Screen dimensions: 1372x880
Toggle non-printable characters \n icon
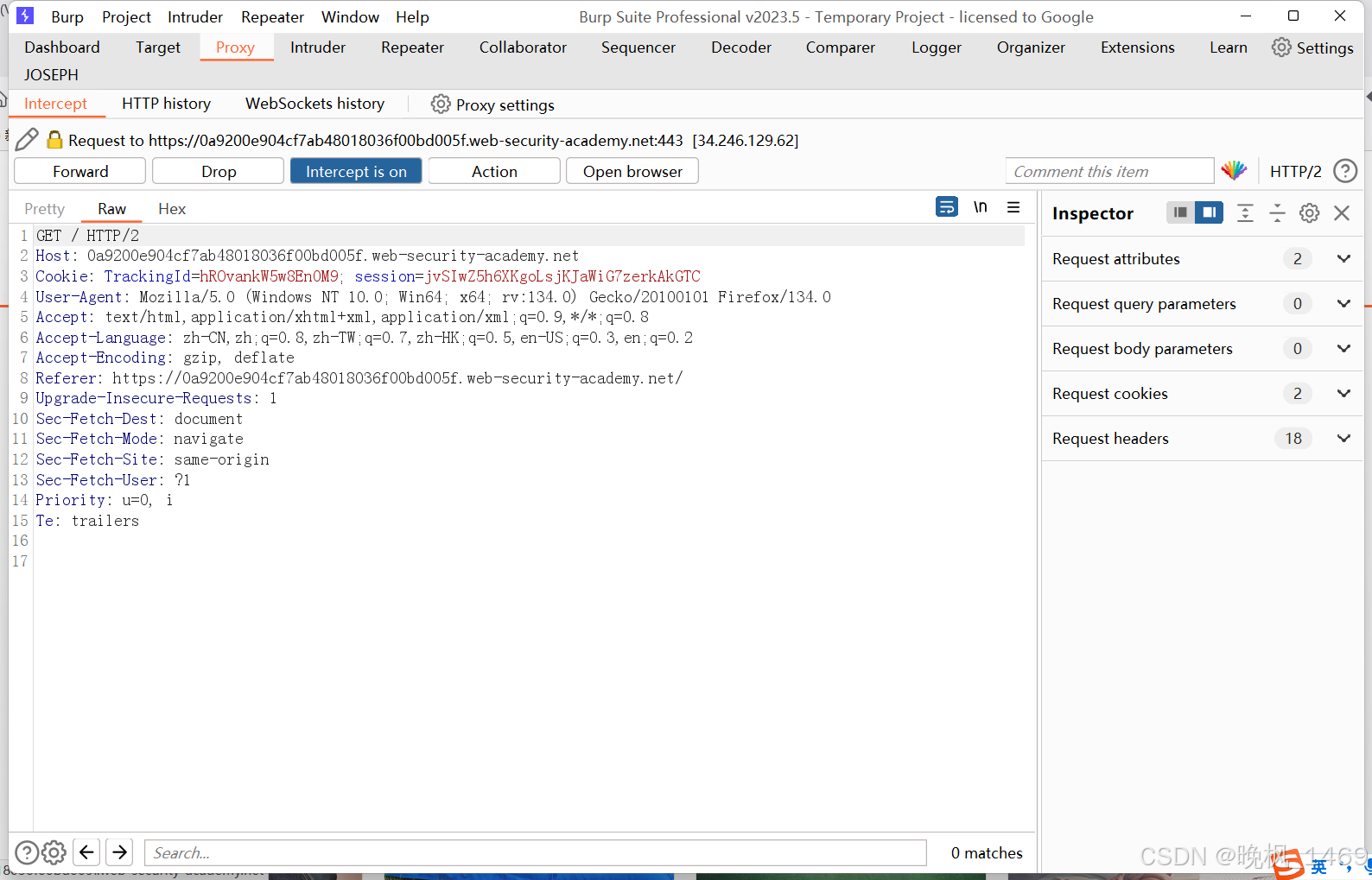tap(980, 207)
